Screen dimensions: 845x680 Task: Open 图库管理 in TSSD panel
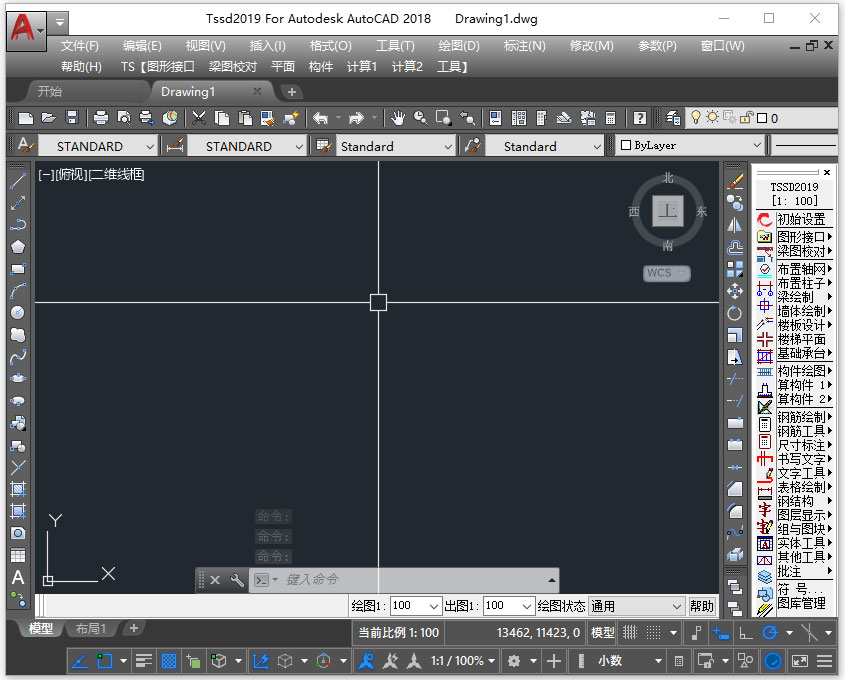click(x=801, y=603)
